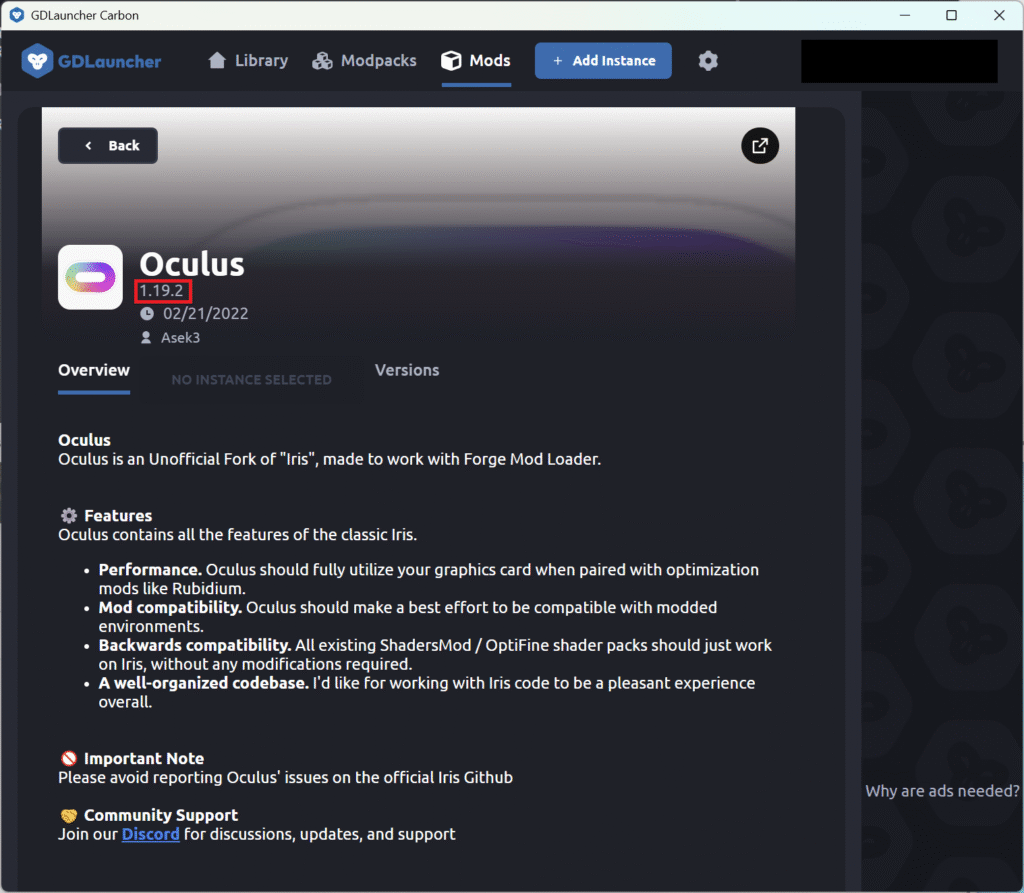
Task: Open settings via the gear icon
Action: click(708, 61)
